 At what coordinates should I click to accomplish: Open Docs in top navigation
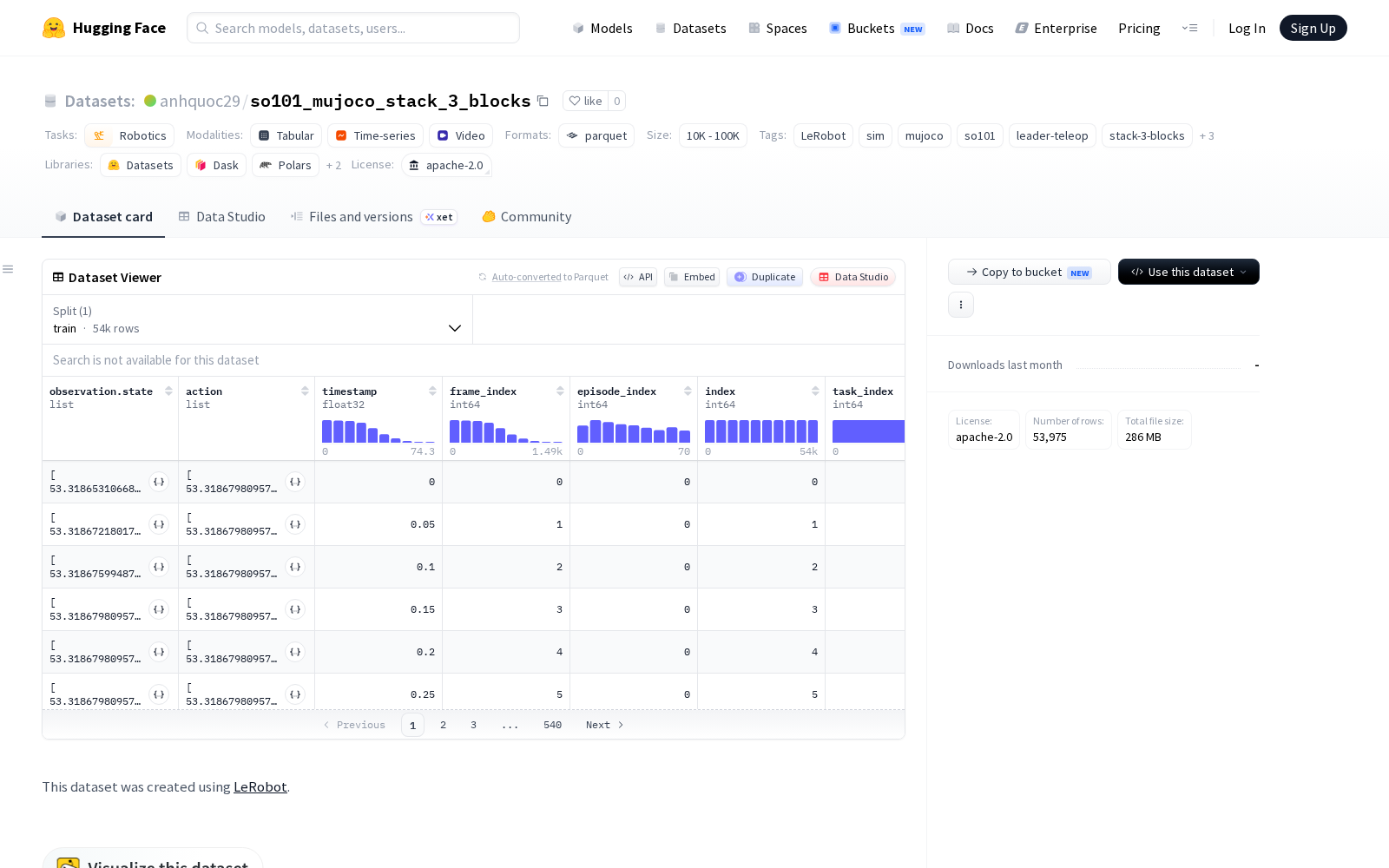click(970, 28)
